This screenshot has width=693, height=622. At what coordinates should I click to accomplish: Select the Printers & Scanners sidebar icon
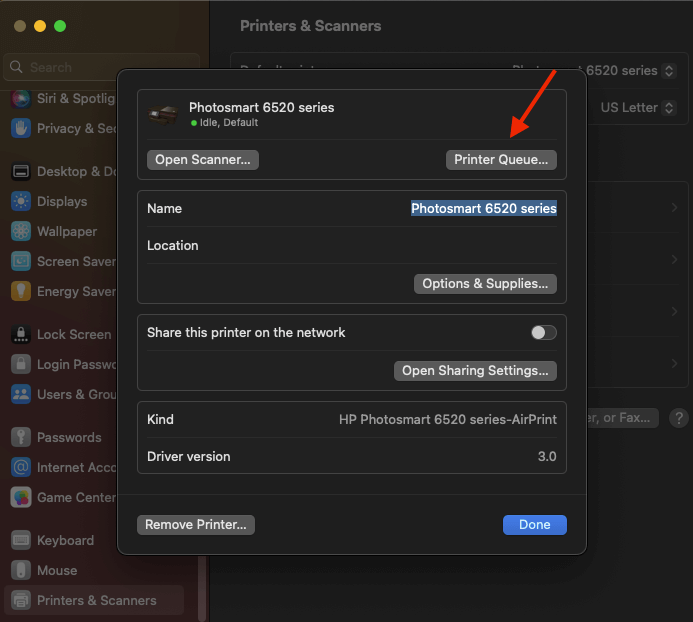21,600
